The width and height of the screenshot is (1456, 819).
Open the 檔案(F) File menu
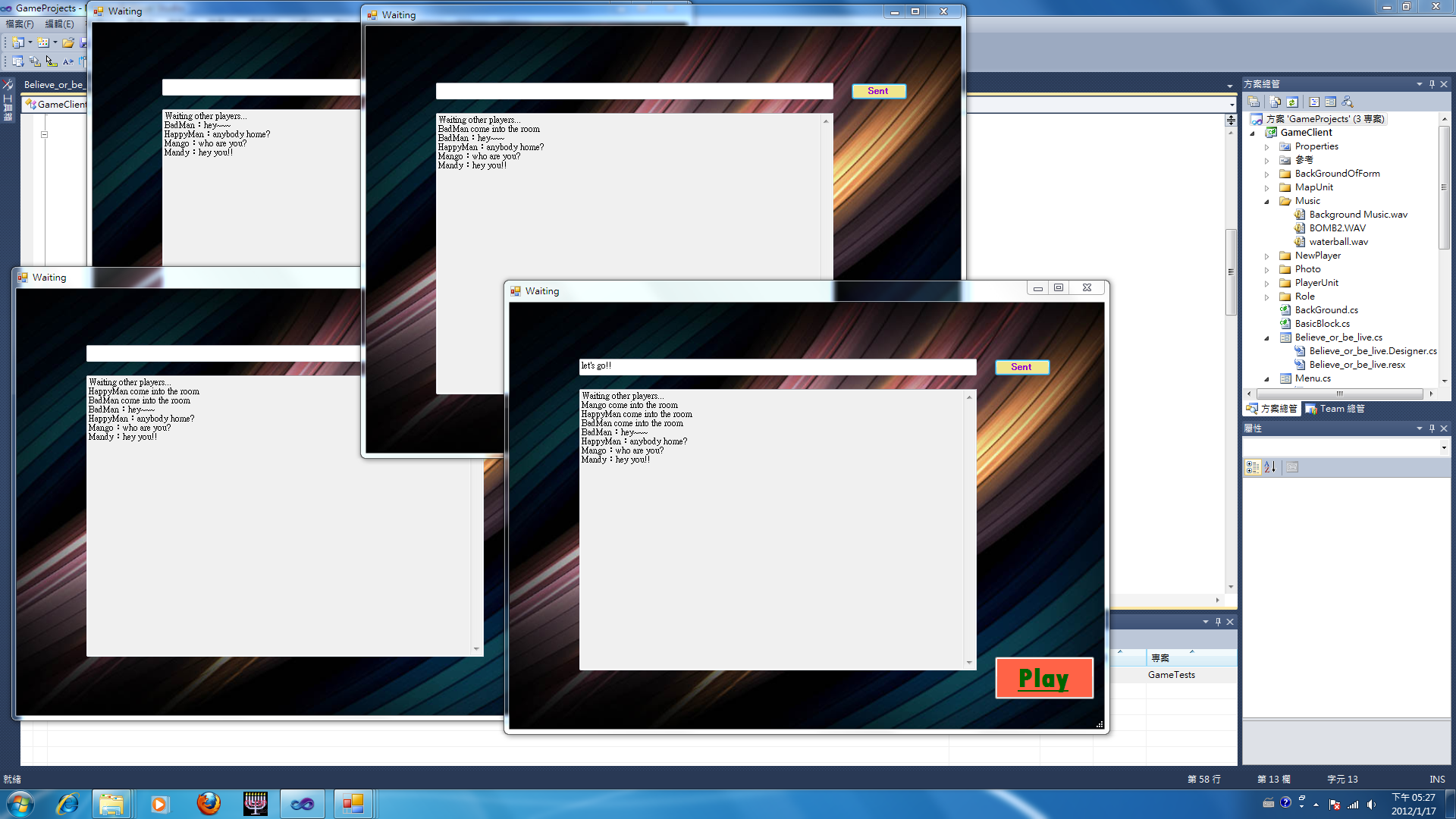click(x=20, y=24)
